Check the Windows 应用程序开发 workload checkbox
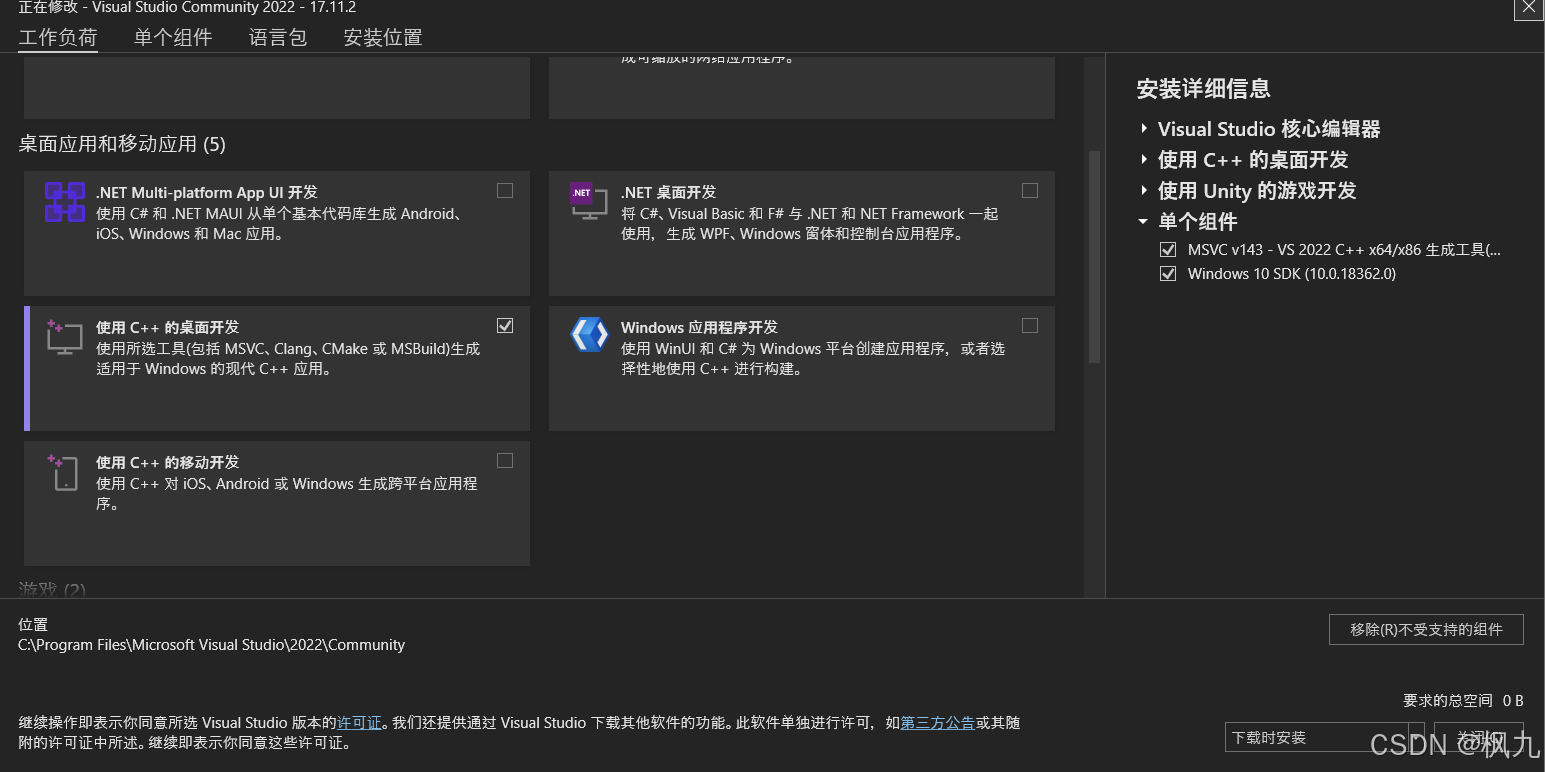 click(1030, 325)
